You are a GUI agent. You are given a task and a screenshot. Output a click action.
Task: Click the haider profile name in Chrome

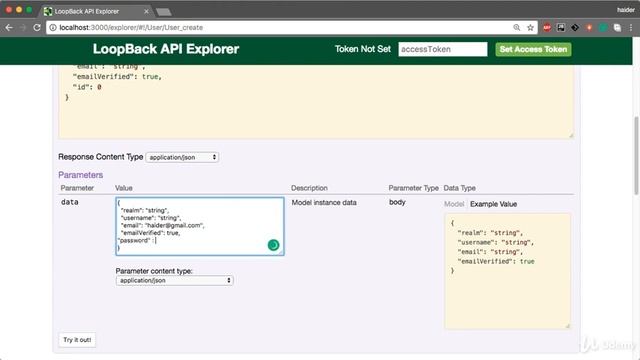(x=625, y=10)
